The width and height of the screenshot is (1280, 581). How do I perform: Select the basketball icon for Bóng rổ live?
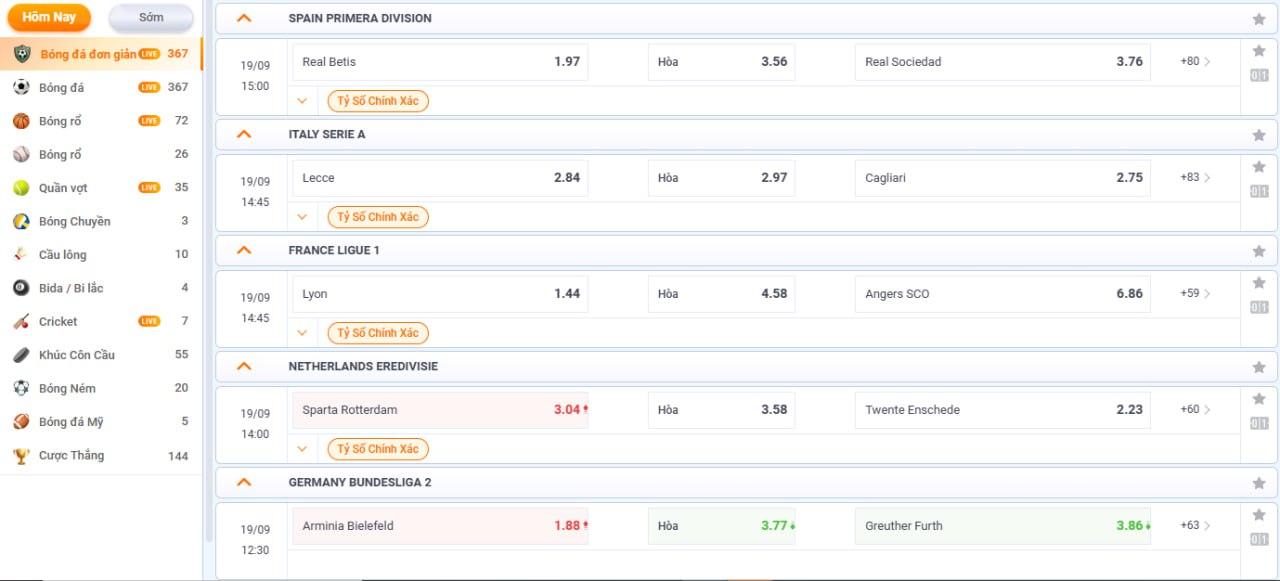pos(21,121)
